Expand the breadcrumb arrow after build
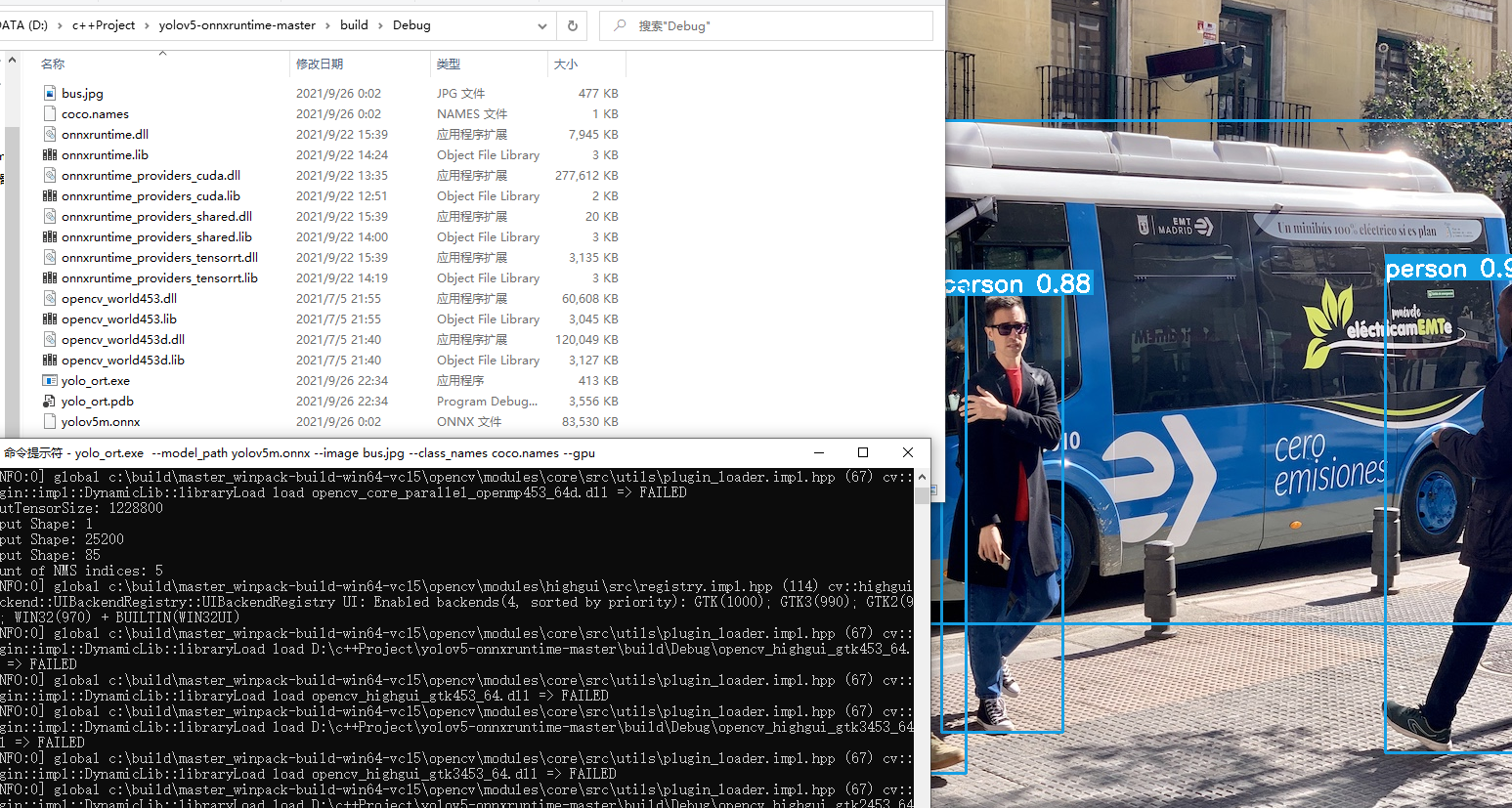The height and width of the screenshot is (808, 1512). coord(381,25)
